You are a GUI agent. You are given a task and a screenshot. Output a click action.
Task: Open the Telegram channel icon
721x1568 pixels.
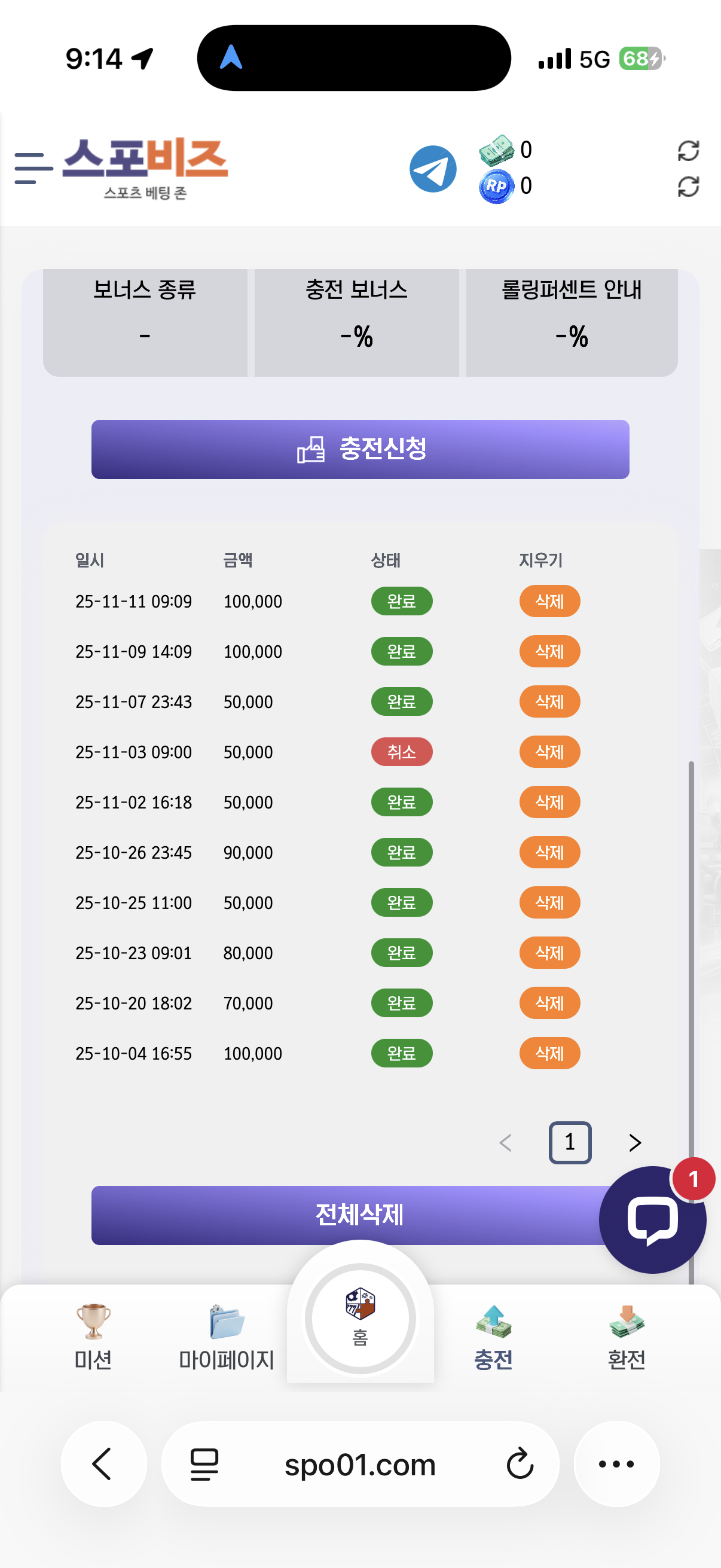(433, 169)
